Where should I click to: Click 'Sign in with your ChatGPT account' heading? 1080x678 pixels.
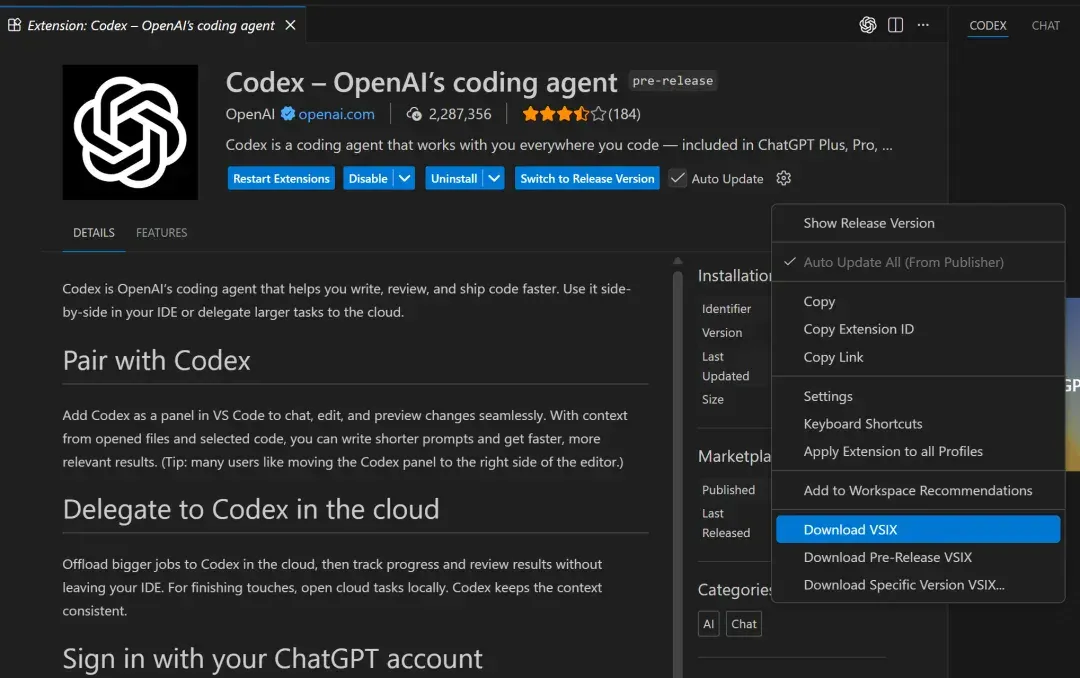273,659
